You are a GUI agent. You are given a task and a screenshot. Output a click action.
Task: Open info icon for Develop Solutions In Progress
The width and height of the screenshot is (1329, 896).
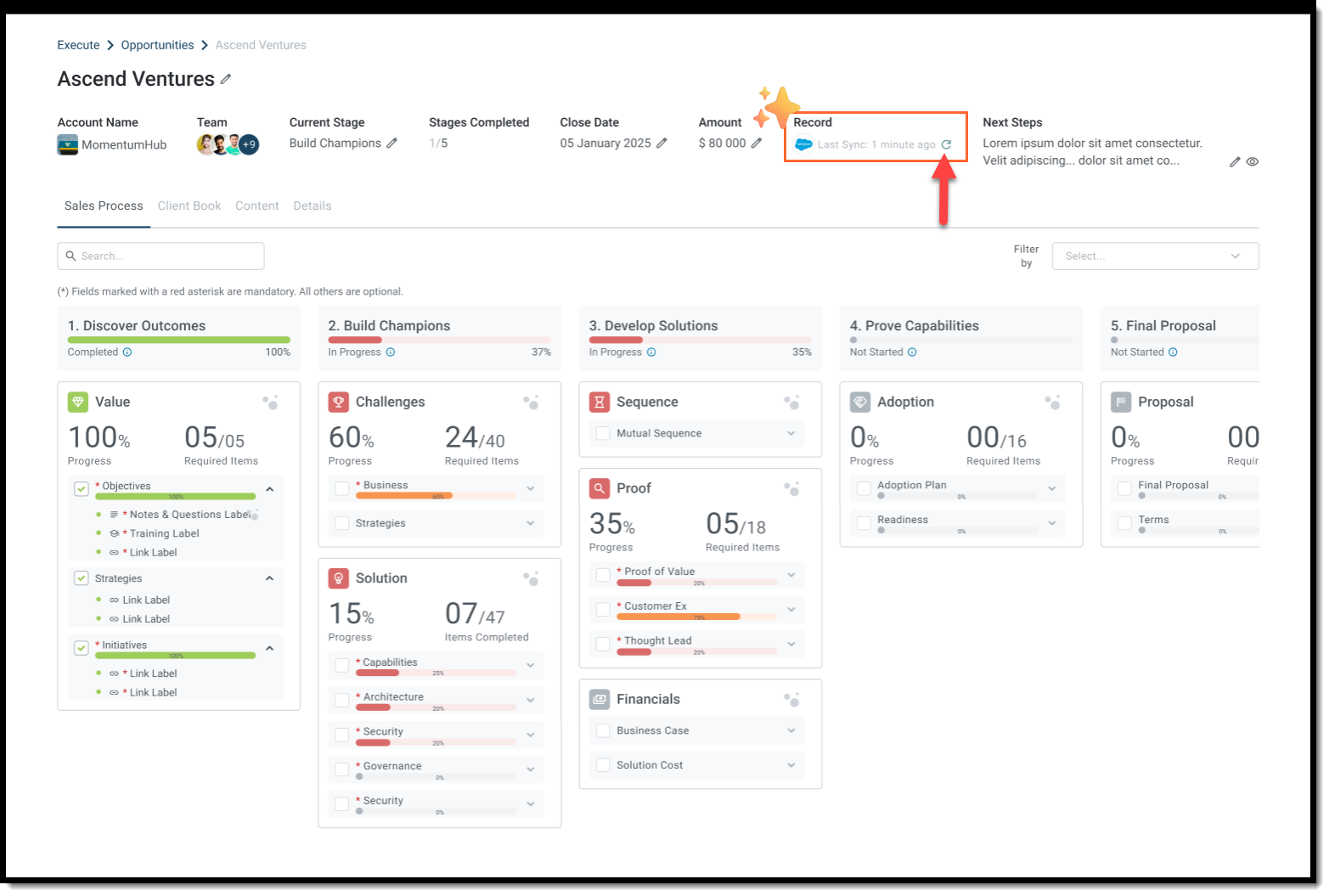(651, 352)
